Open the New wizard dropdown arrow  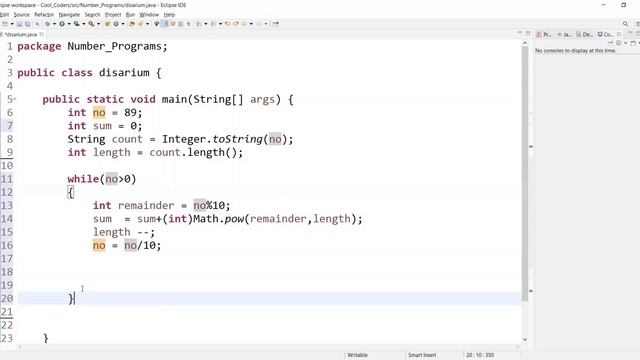tap(12, 24)
